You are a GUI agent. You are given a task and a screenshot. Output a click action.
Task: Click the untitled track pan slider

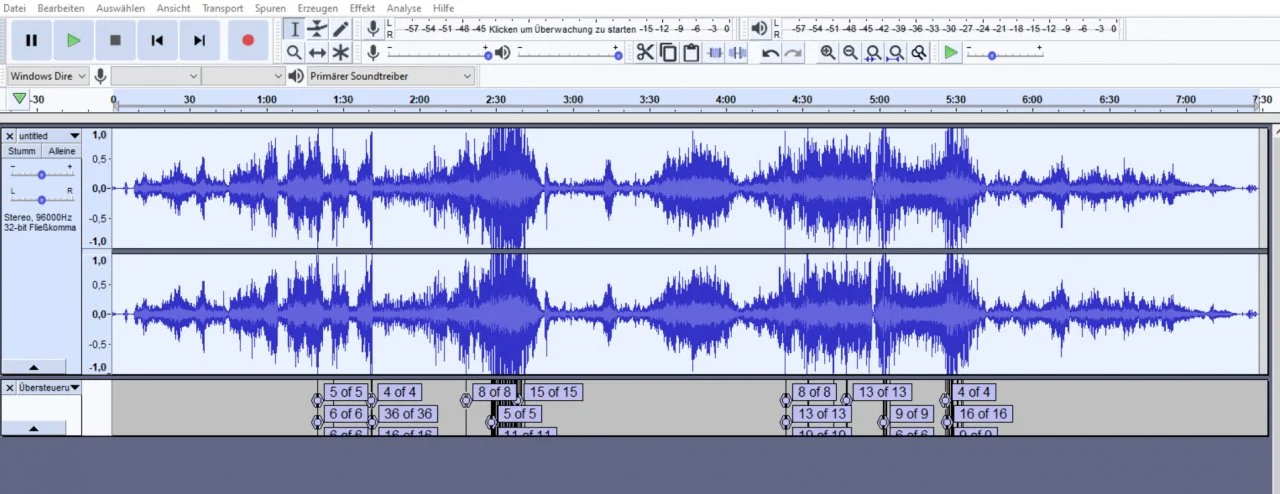tap(41, 198)
